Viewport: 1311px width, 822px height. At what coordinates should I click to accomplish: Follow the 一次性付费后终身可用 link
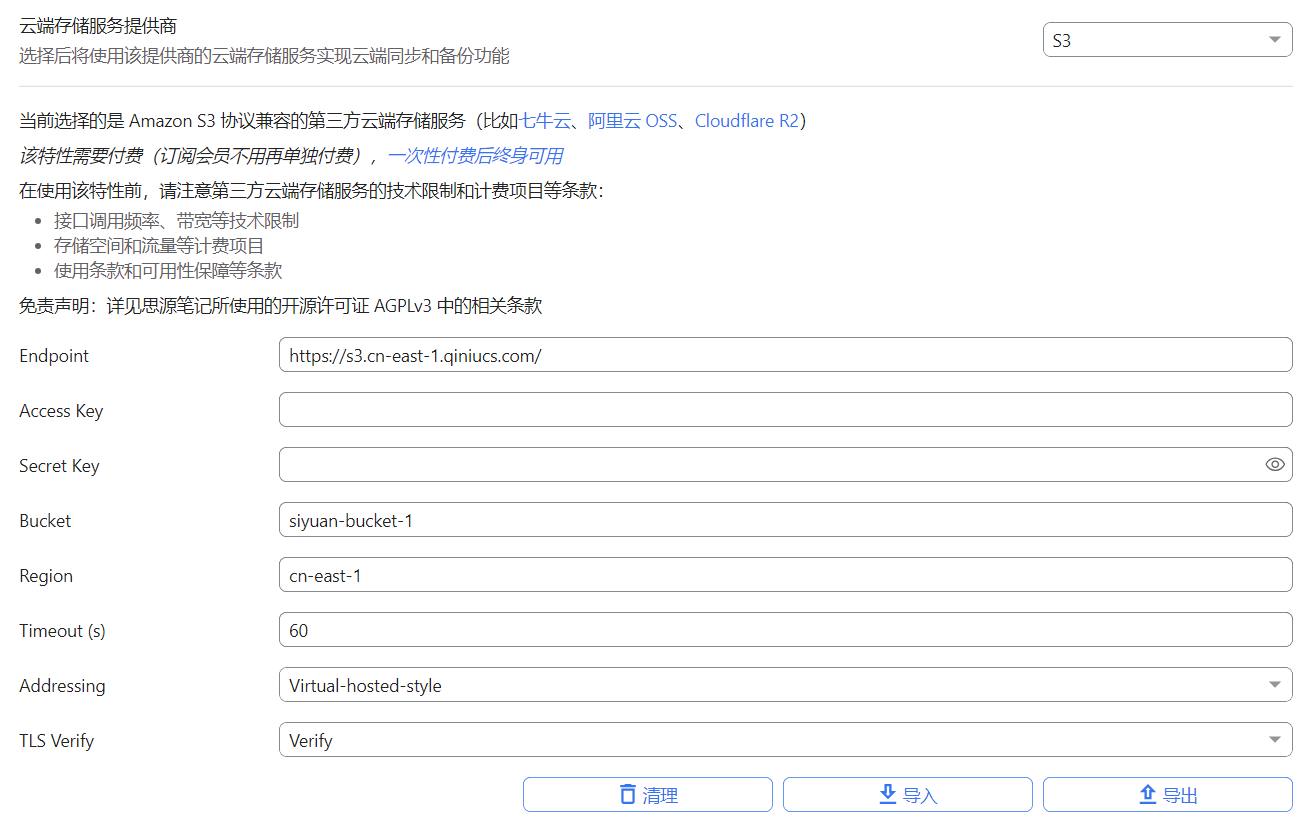click(x=475, y=155)
